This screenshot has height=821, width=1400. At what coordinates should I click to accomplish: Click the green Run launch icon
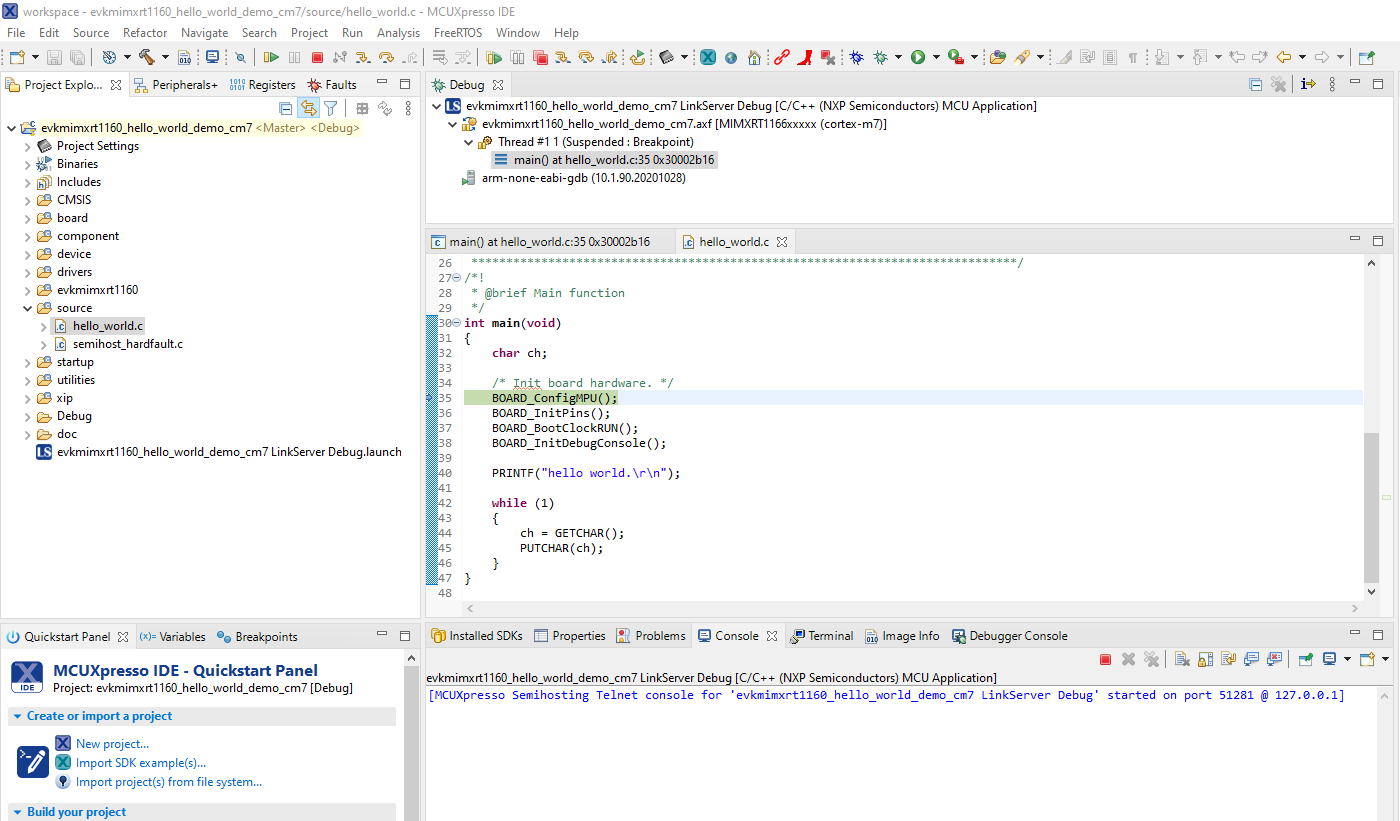(918, 58)
